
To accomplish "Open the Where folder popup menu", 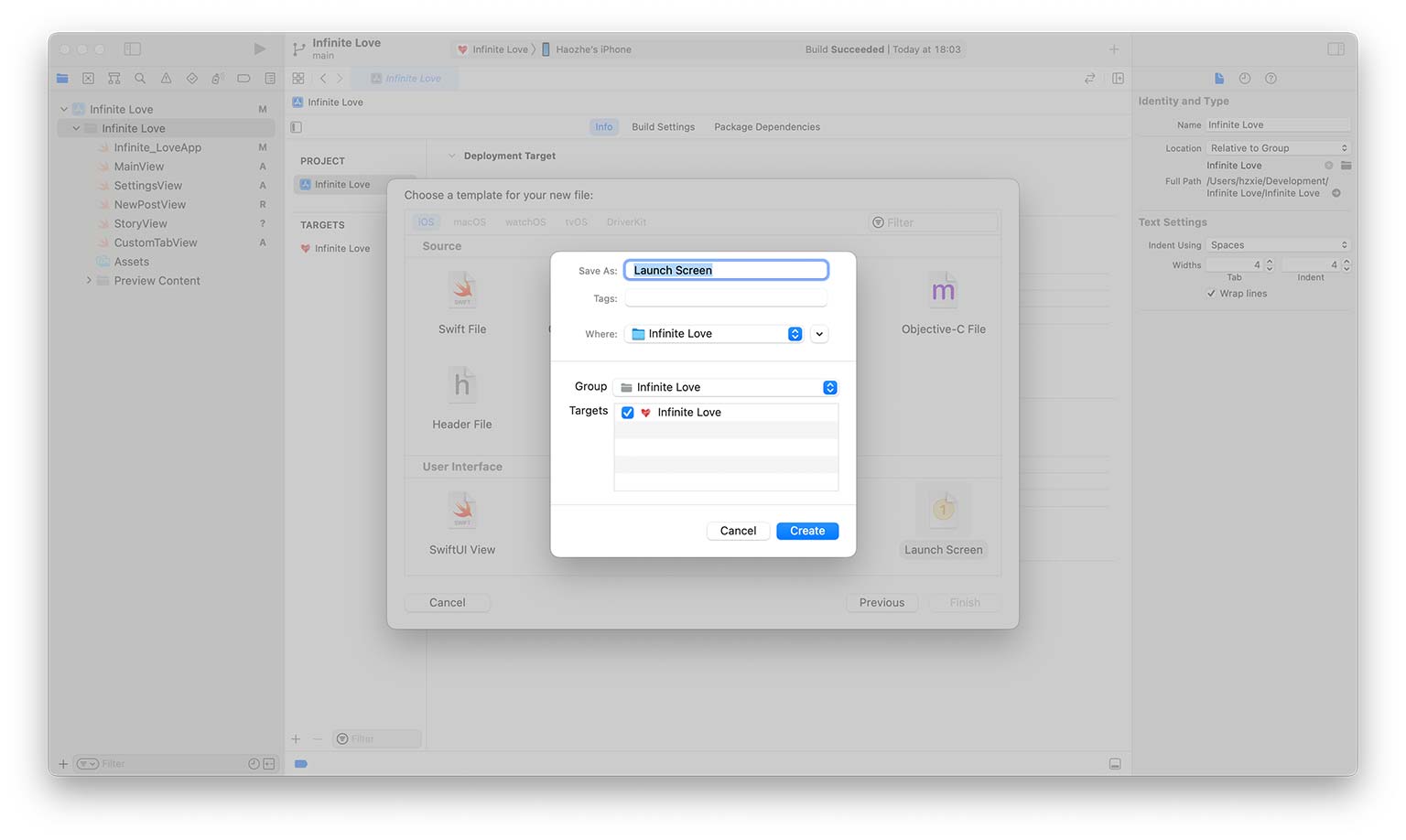I will click(714, 334).
